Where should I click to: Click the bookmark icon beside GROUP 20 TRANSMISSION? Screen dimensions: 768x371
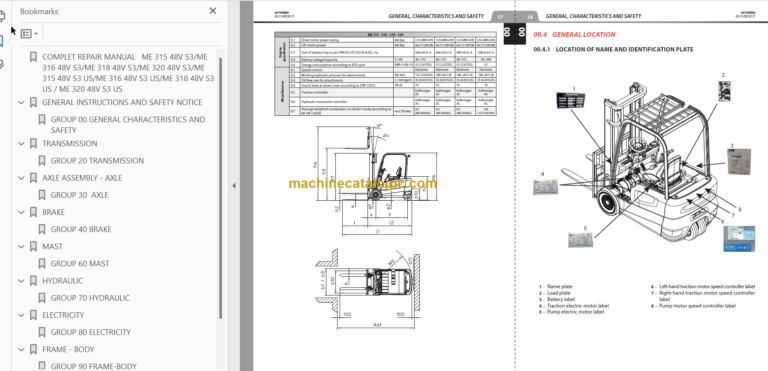42,161
